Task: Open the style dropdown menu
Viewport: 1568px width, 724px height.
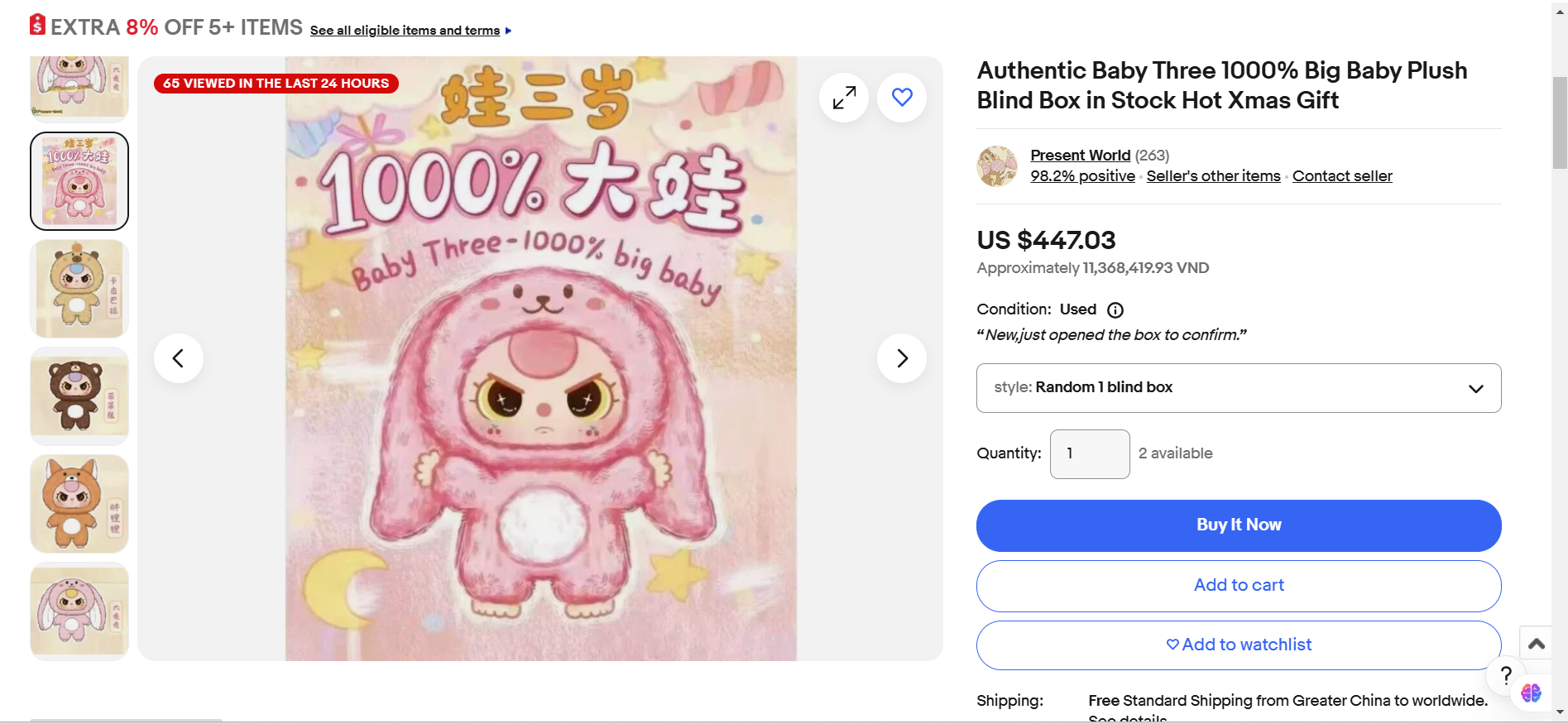Action: pos(1239,388)
